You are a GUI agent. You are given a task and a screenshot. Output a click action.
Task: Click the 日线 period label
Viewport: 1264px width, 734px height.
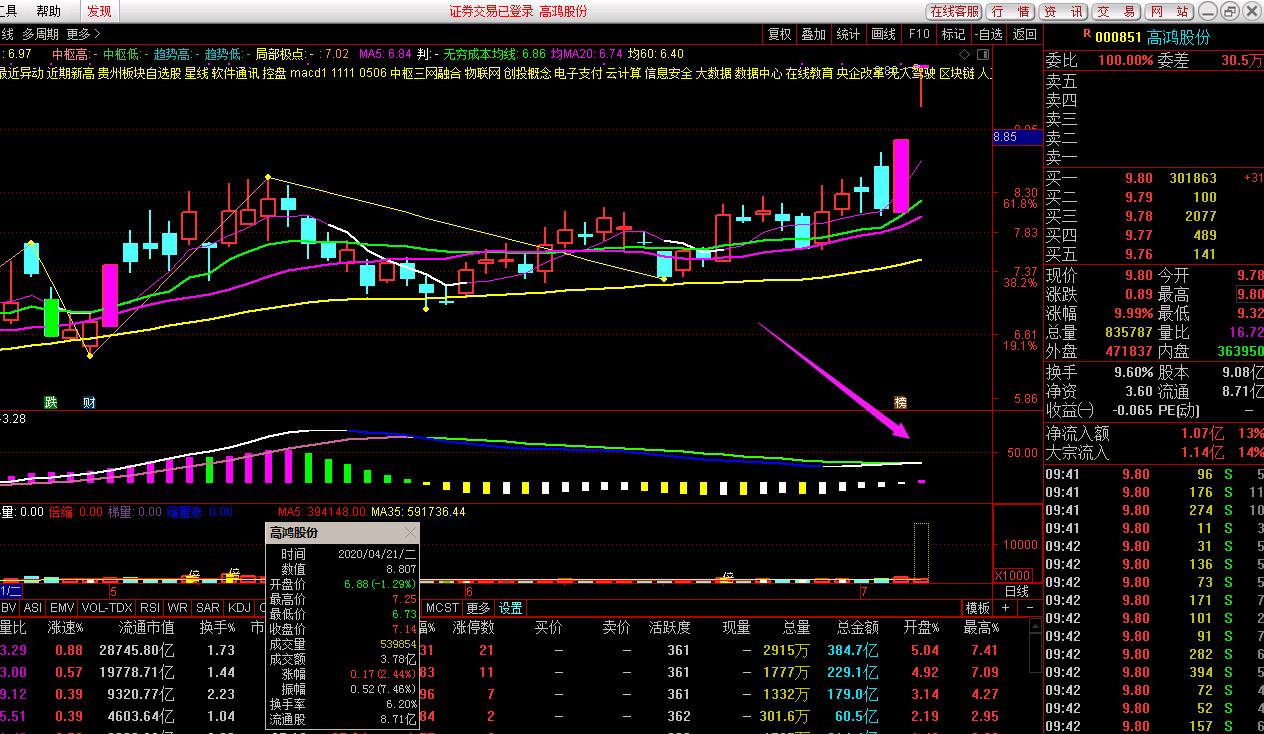pyautogui.click(x=1016, y=592)
